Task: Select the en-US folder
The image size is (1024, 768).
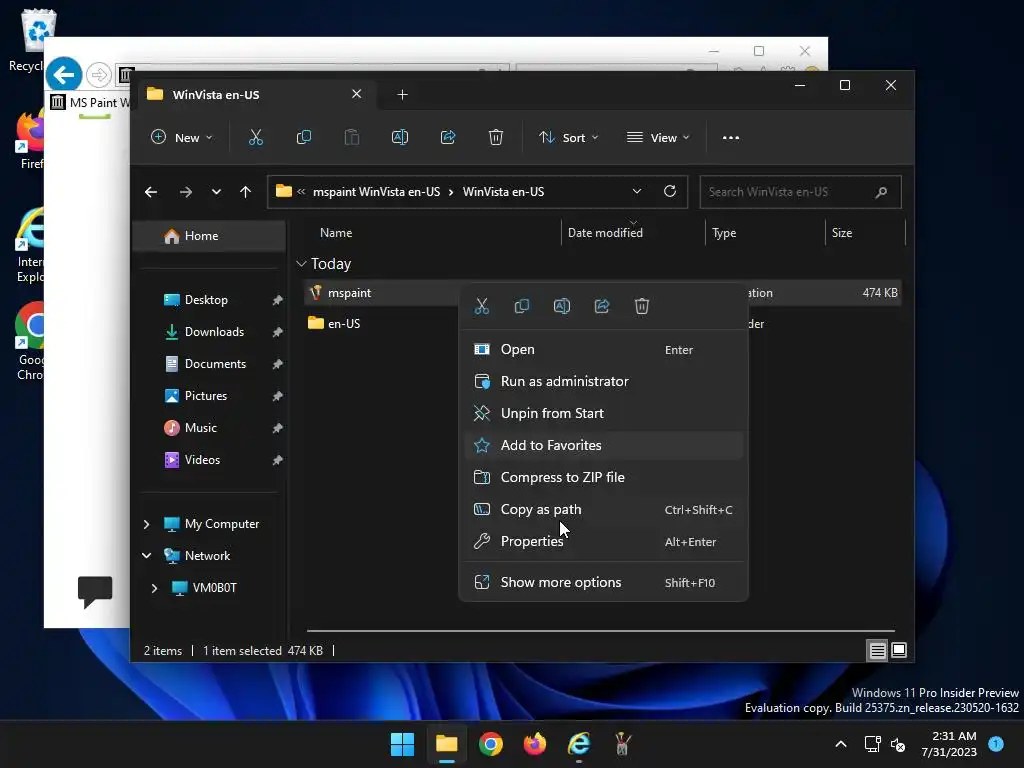Action: click(344, 323)
